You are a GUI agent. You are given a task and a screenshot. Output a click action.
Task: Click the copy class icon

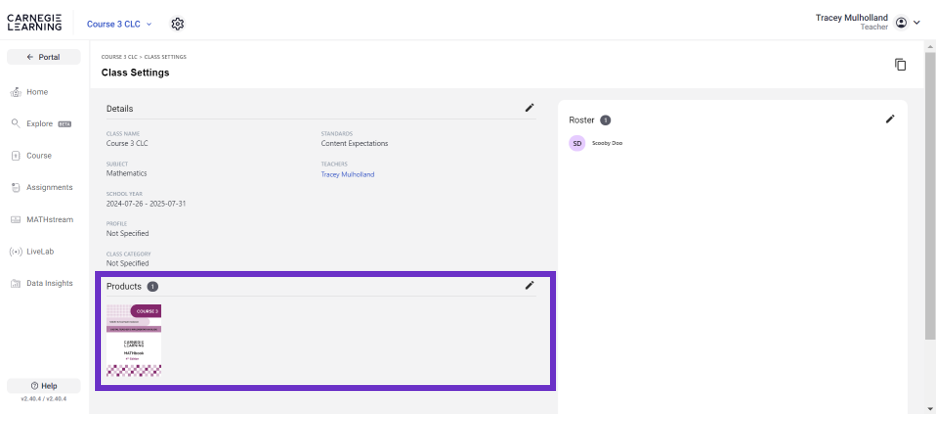tap(900, 64)
